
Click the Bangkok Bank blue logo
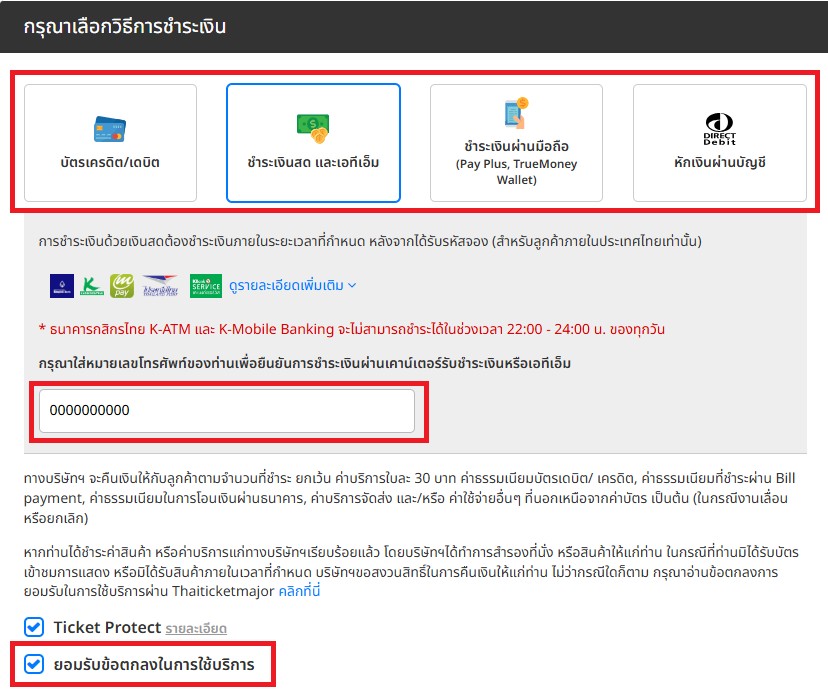pos(62,286)
